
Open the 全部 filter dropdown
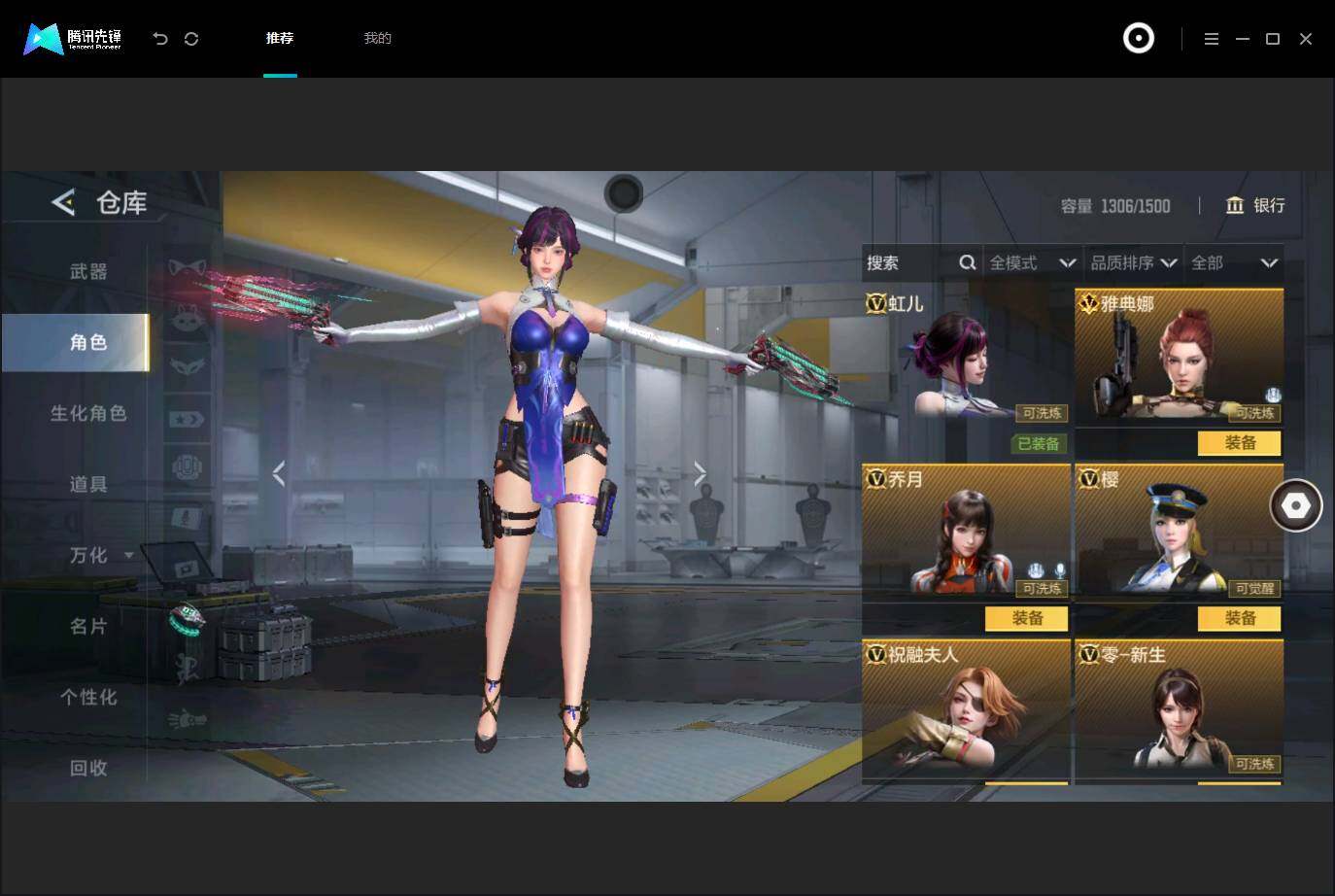(x=1234, y=262)
